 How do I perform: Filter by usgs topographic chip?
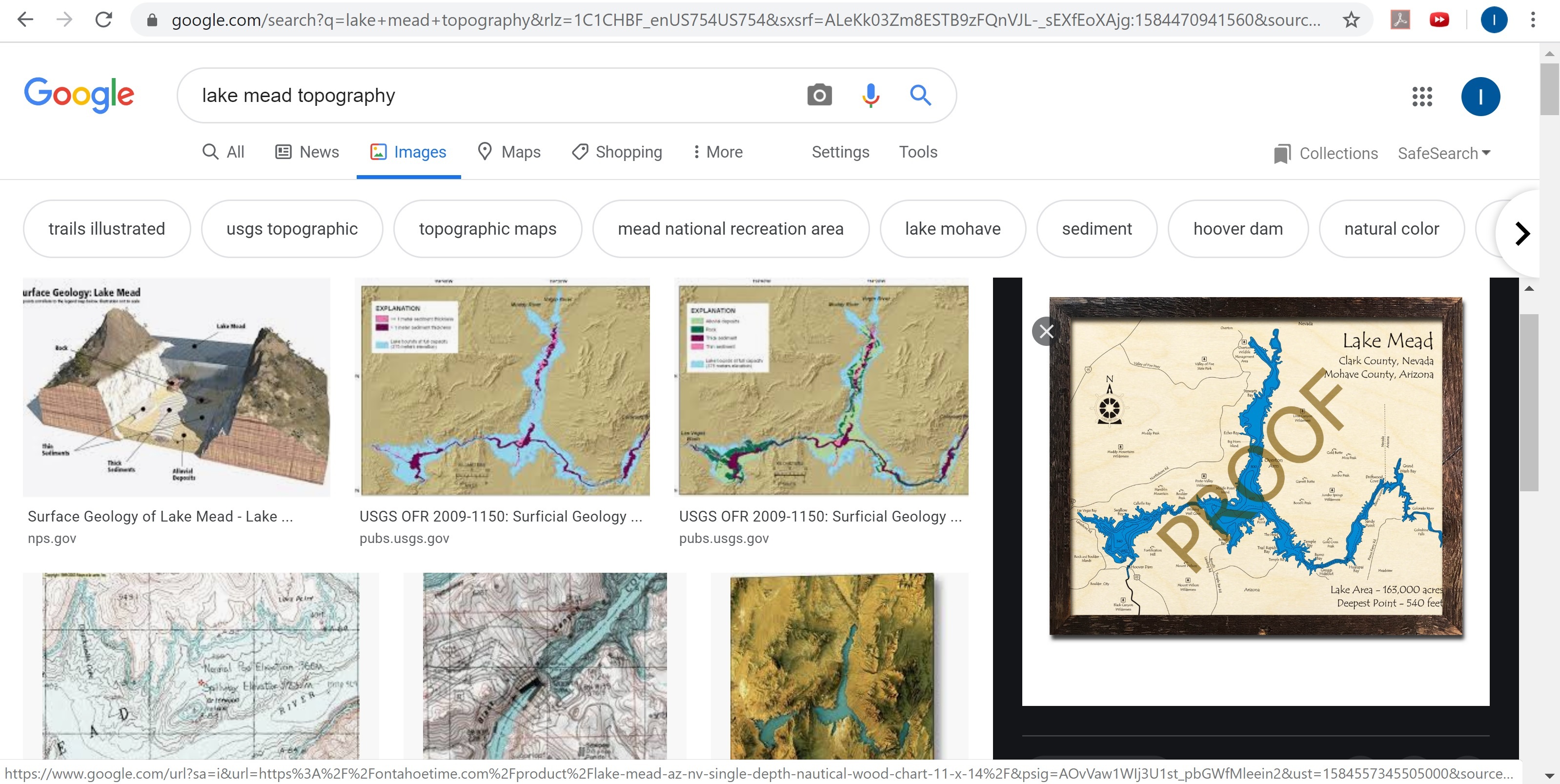[x=292, y=229]
